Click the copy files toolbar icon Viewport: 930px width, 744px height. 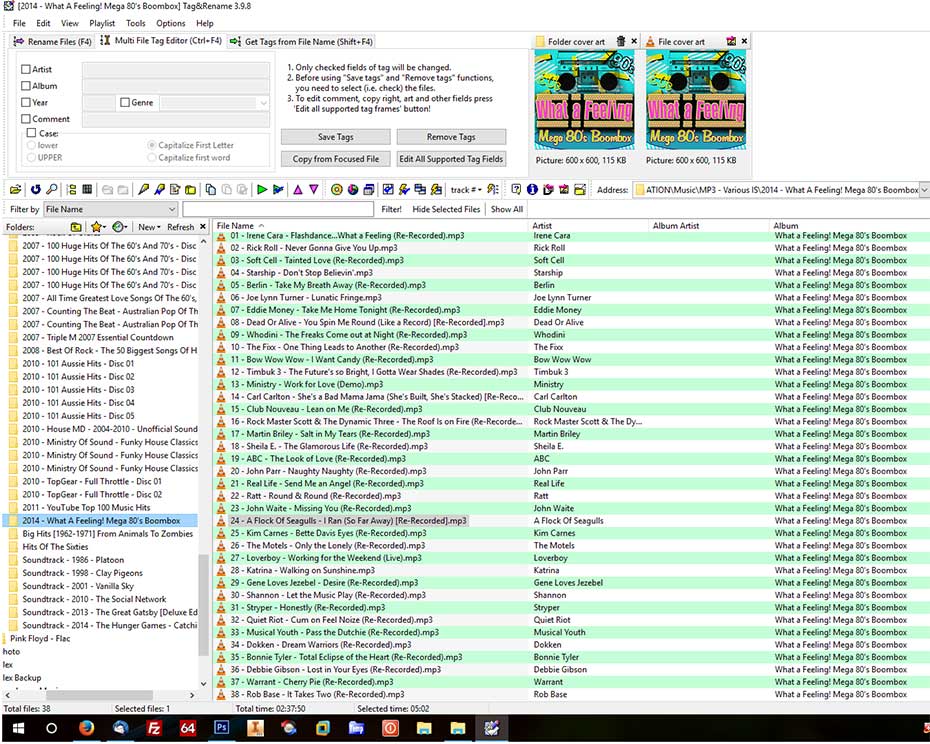[211, 189]
